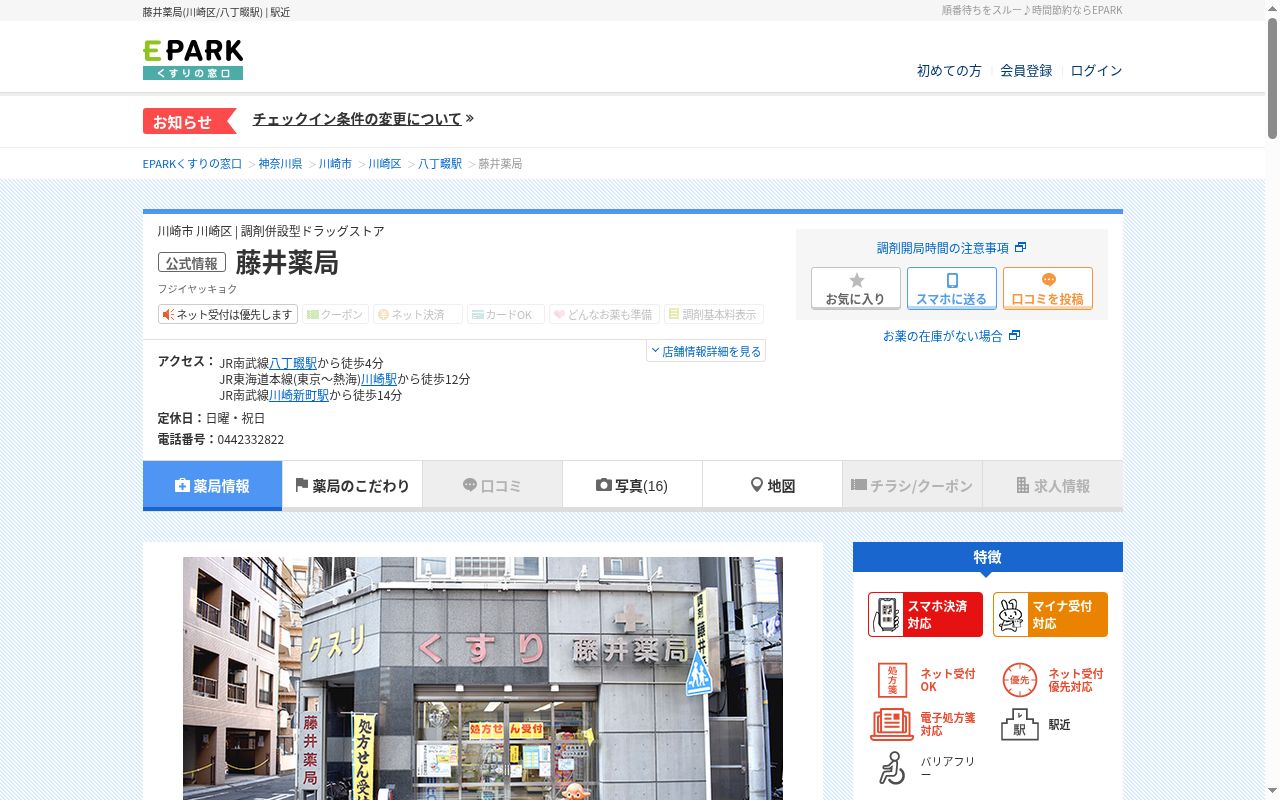This screenshot has height=800, width=1280.
Task: Click the EPARK くすりの窓口 logo
Action: (x=193, y=60)
